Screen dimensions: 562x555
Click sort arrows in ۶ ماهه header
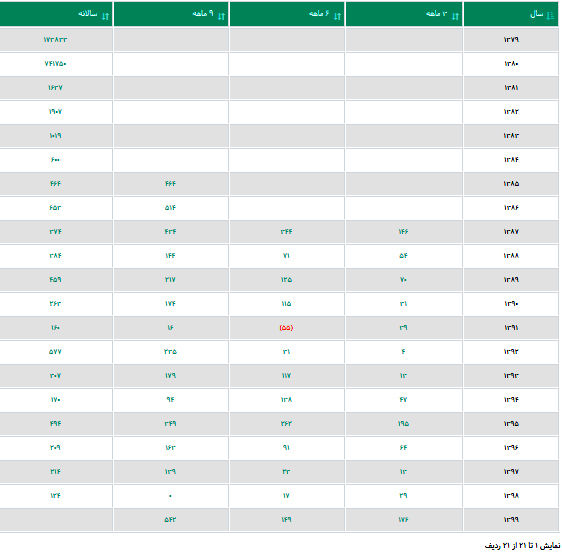pyautogui.click(x=337, y=16)
